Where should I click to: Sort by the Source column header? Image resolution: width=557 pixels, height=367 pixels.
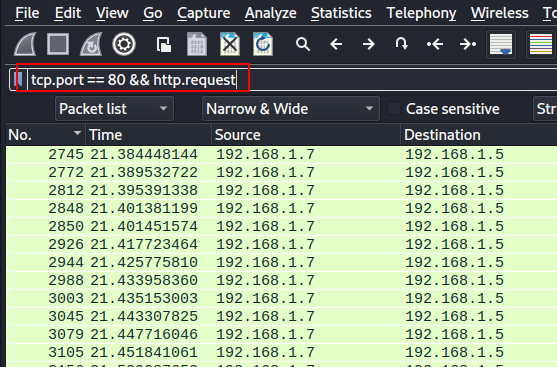click(306, 135)
